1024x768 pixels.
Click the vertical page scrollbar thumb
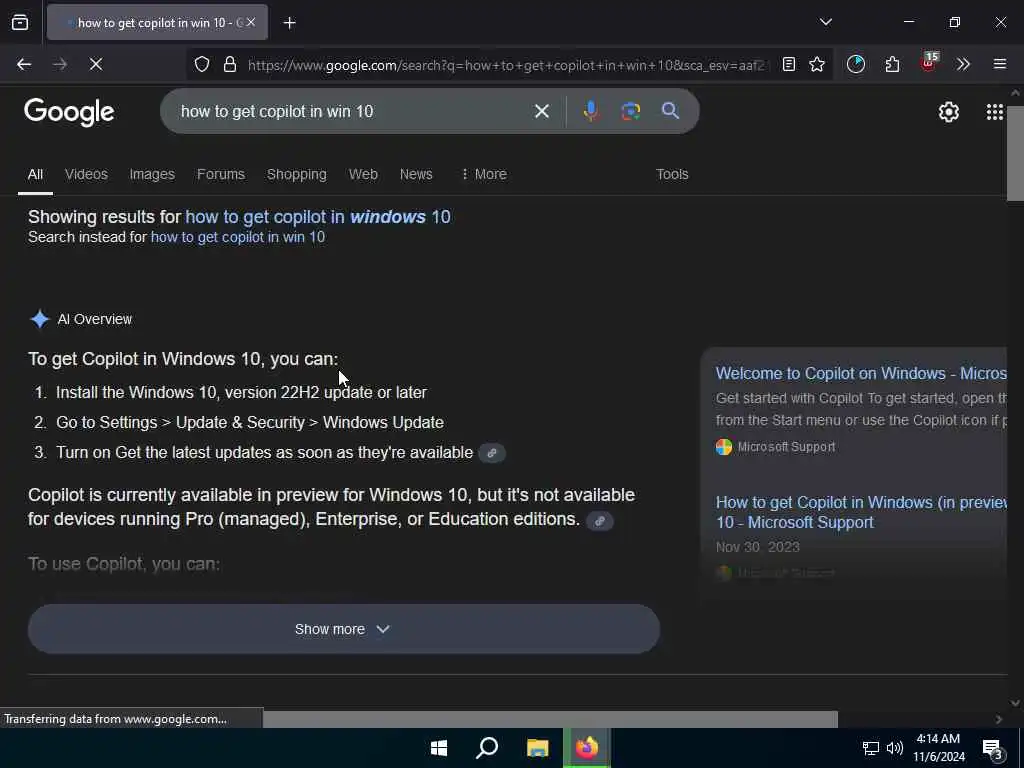(1015, 153)
